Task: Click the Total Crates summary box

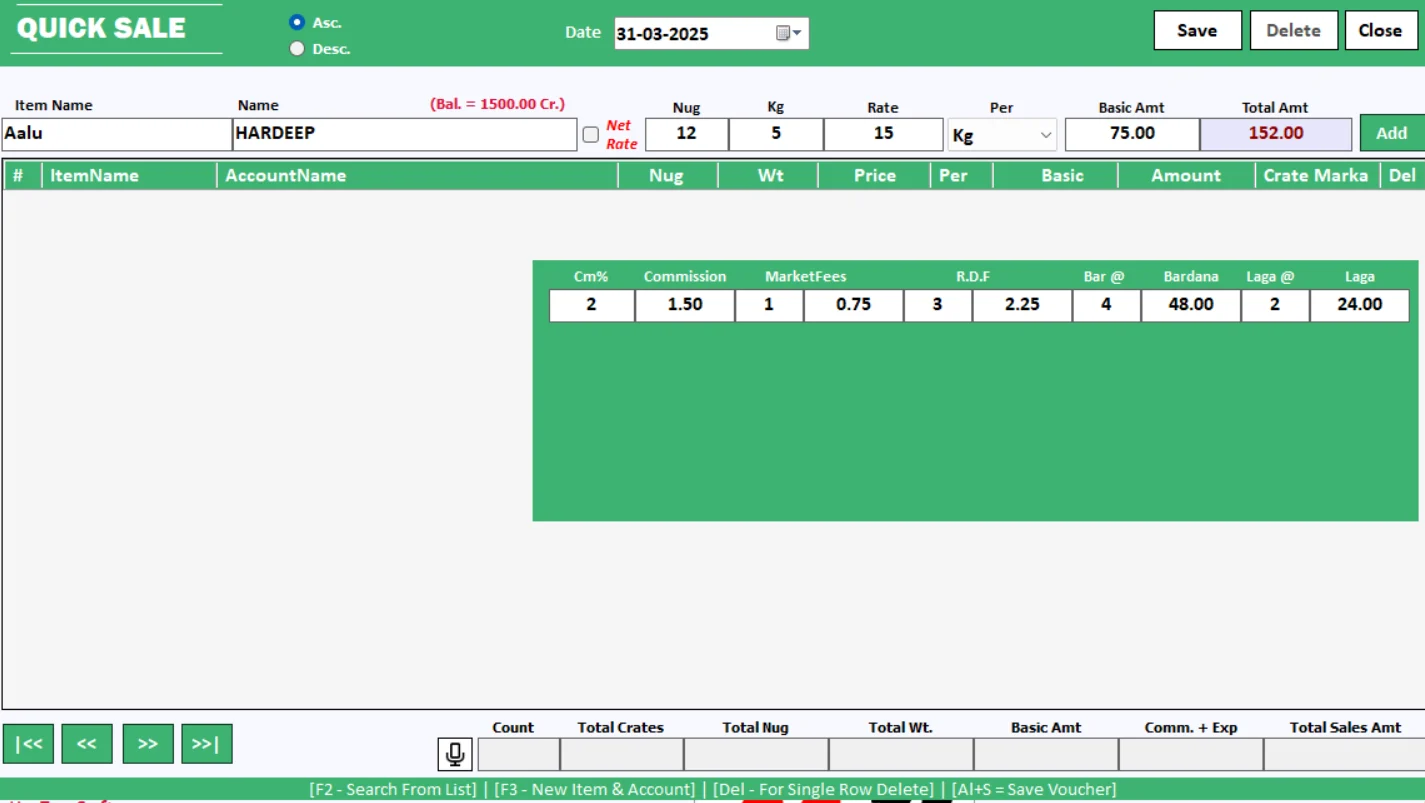Action: pos(621,755)
